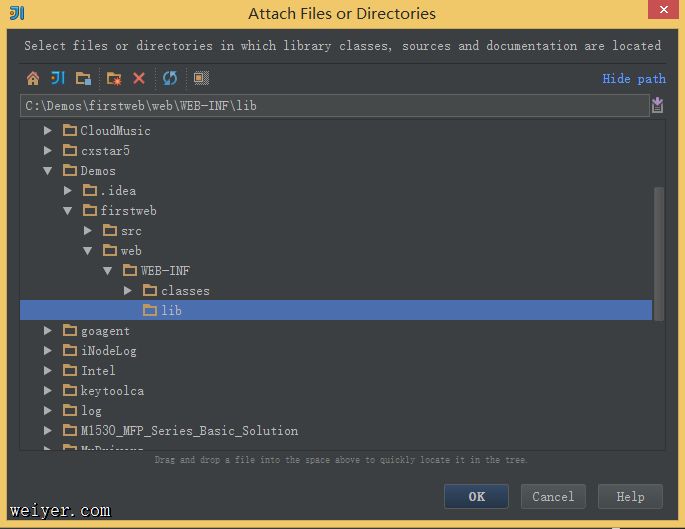The height and width of the screenshot is (529, 685).
Task: Expand the cxstar5 folder
Action: click(x=48, y=150)
